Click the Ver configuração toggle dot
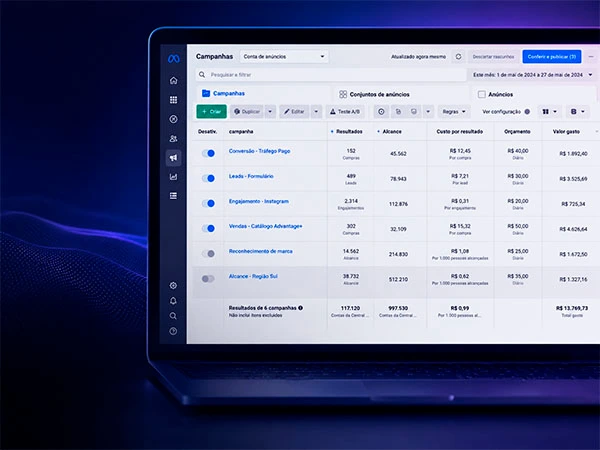Image resolution: width=600 pixels, height=450 pixels. pyautogui.click(x=527, y=112)
